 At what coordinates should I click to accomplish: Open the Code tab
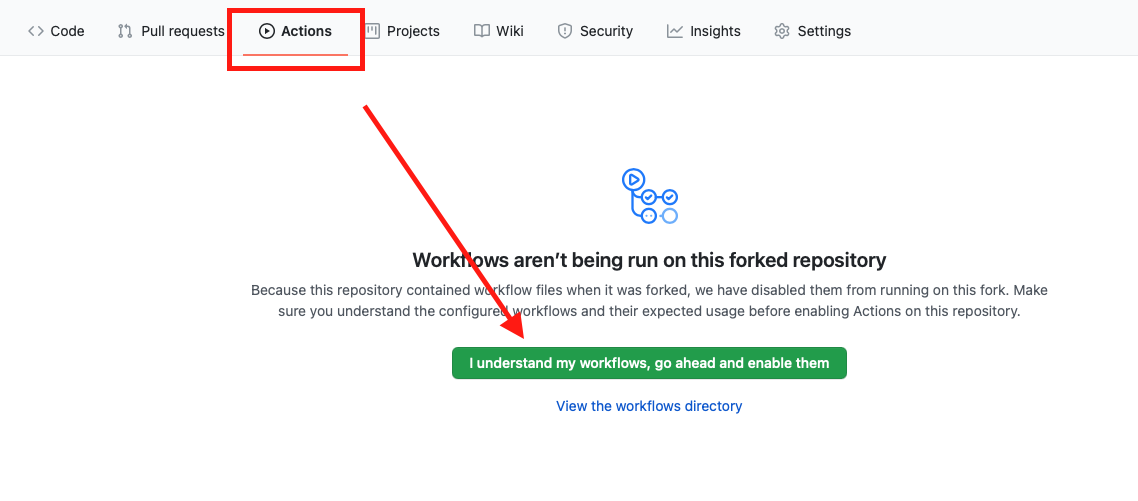pyautogui.click(x=56, y=31)
